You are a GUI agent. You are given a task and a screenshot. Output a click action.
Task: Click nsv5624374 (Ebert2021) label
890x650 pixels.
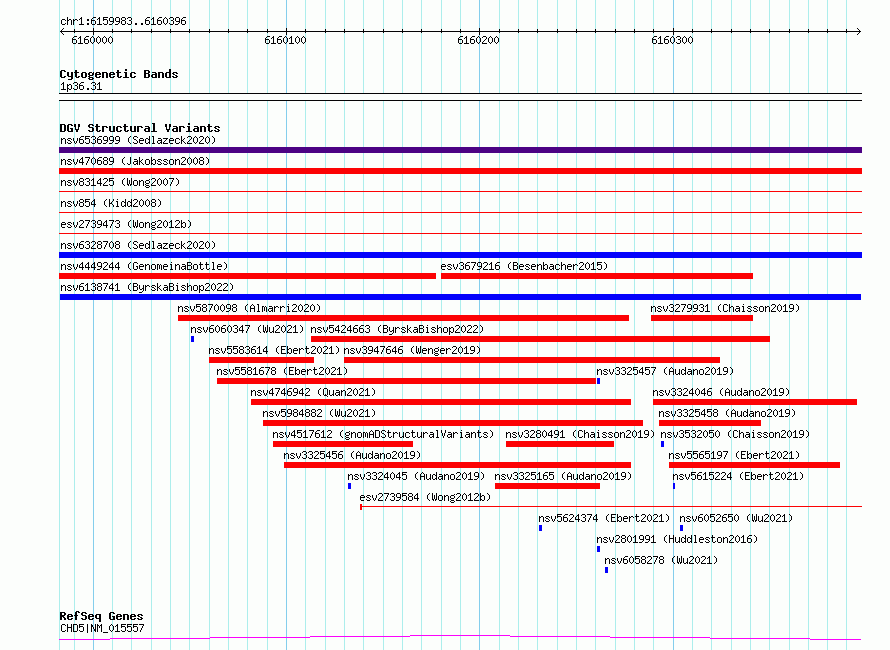point(604,518)
